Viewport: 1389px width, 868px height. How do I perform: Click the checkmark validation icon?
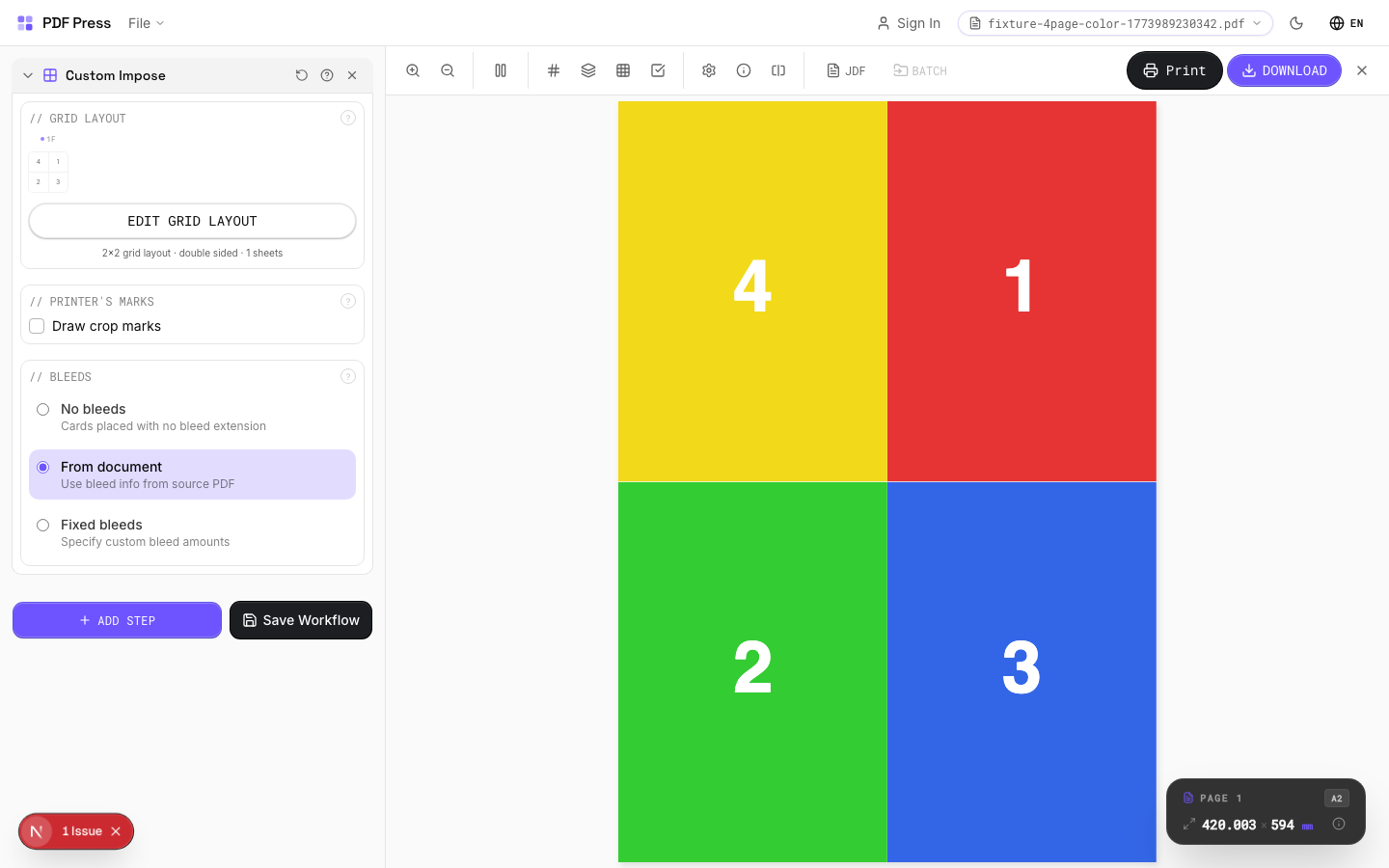pyautogui.click(x=658, y=70)
